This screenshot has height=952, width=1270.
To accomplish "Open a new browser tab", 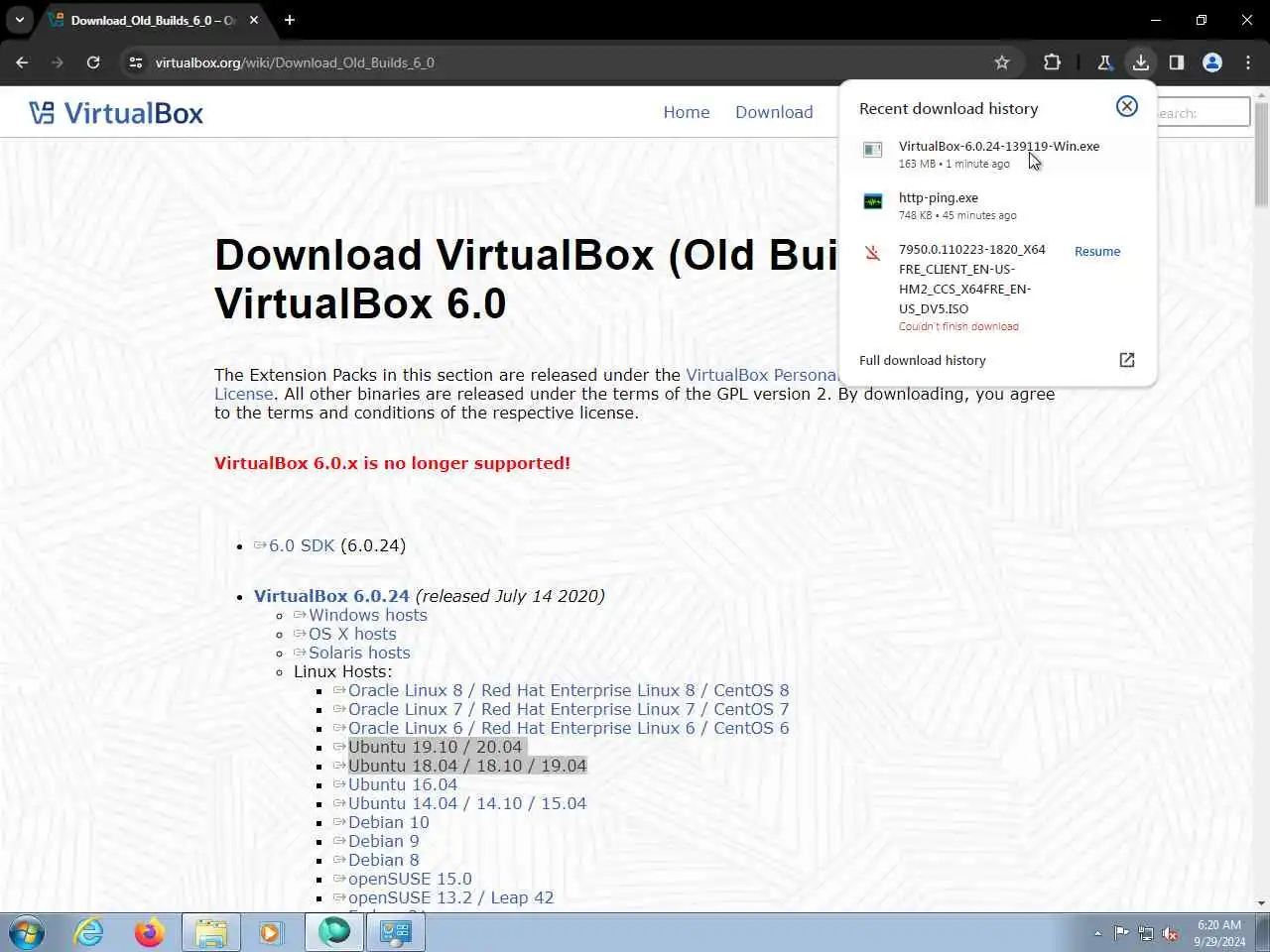I will 290,20.
